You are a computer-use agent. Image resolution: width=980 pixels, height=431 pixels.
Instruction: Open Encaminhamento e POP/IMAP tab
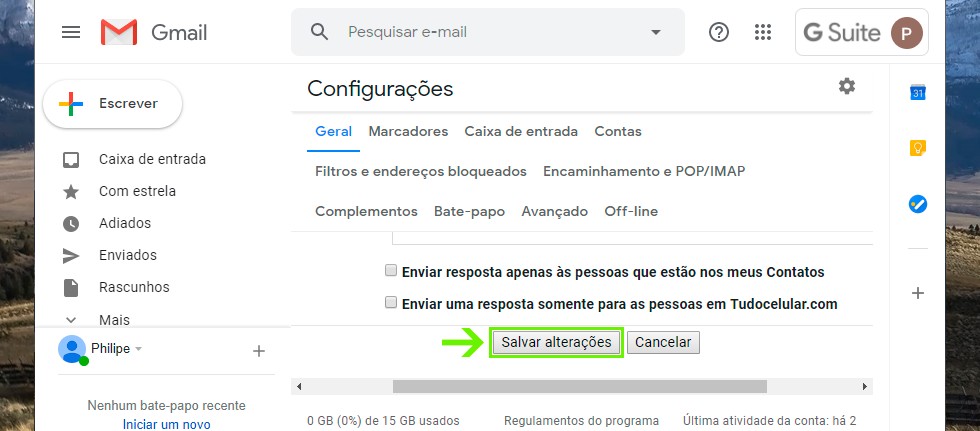tap(644, 171)
